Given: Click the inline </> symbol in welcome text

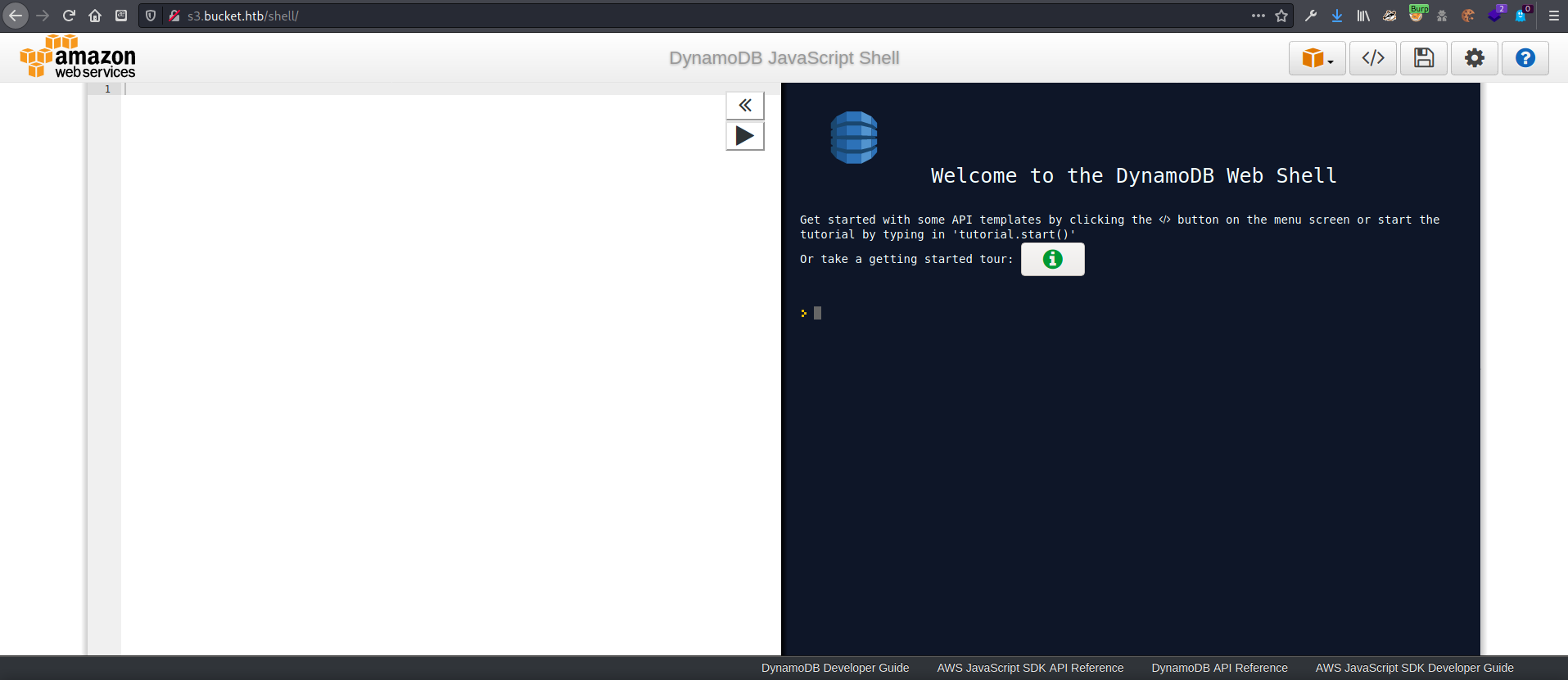Looking at the screenshot, I should click(x=1164, y=220).
